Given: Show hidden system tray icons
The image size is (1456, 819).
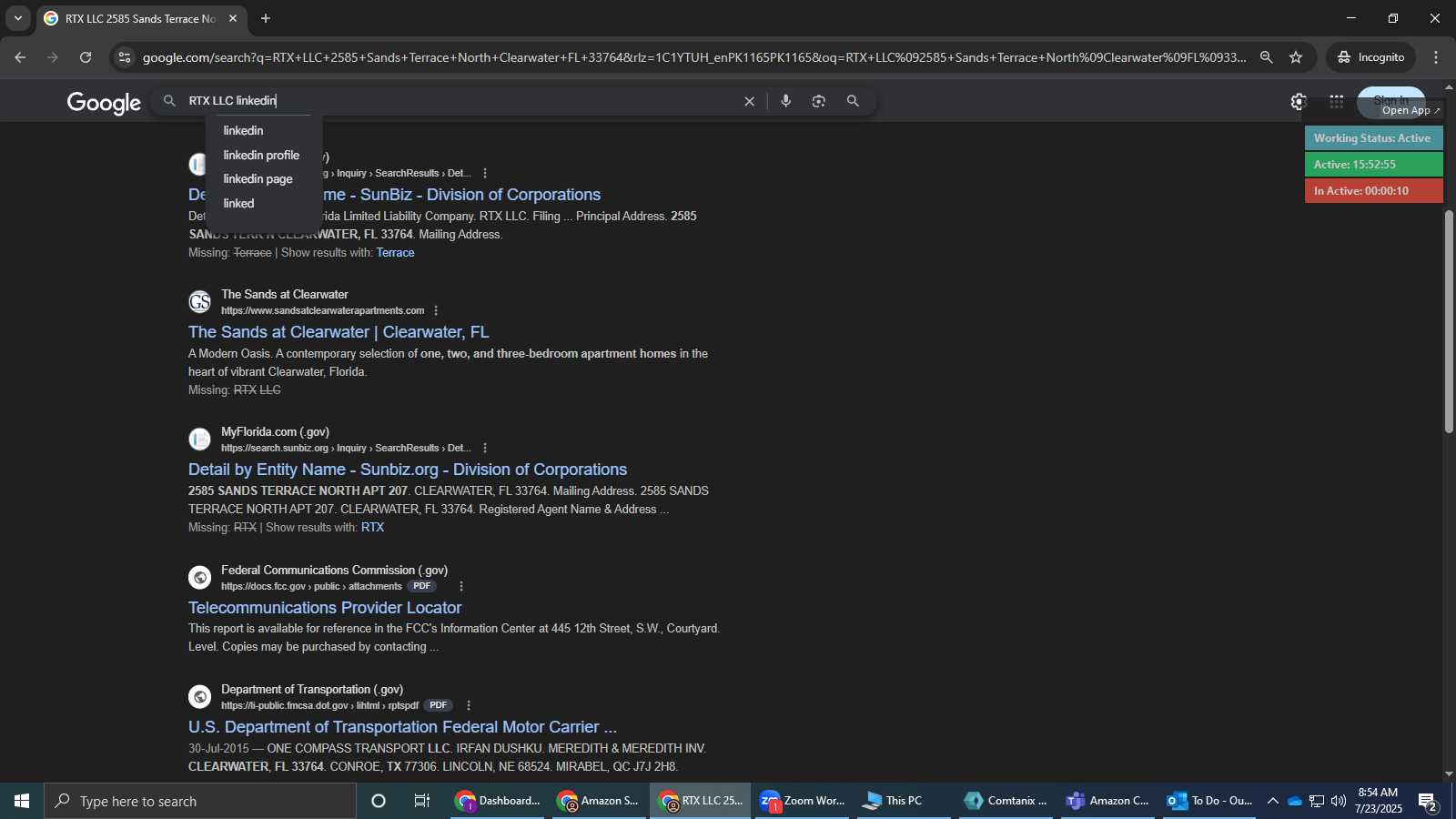Looking at the screenshot, I should pyautogui.click(x=1272, y=801).
